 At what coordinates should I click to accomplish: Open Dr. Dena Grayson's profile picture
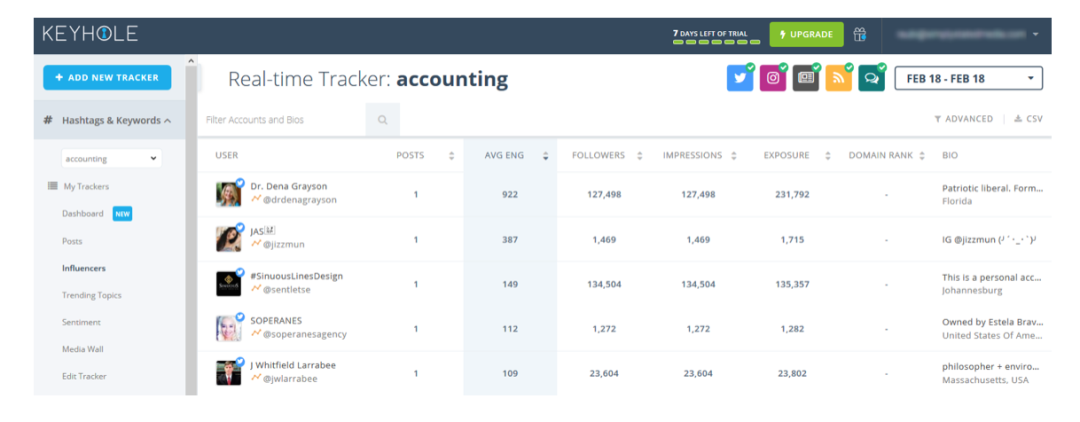click(x=228, y=193)
